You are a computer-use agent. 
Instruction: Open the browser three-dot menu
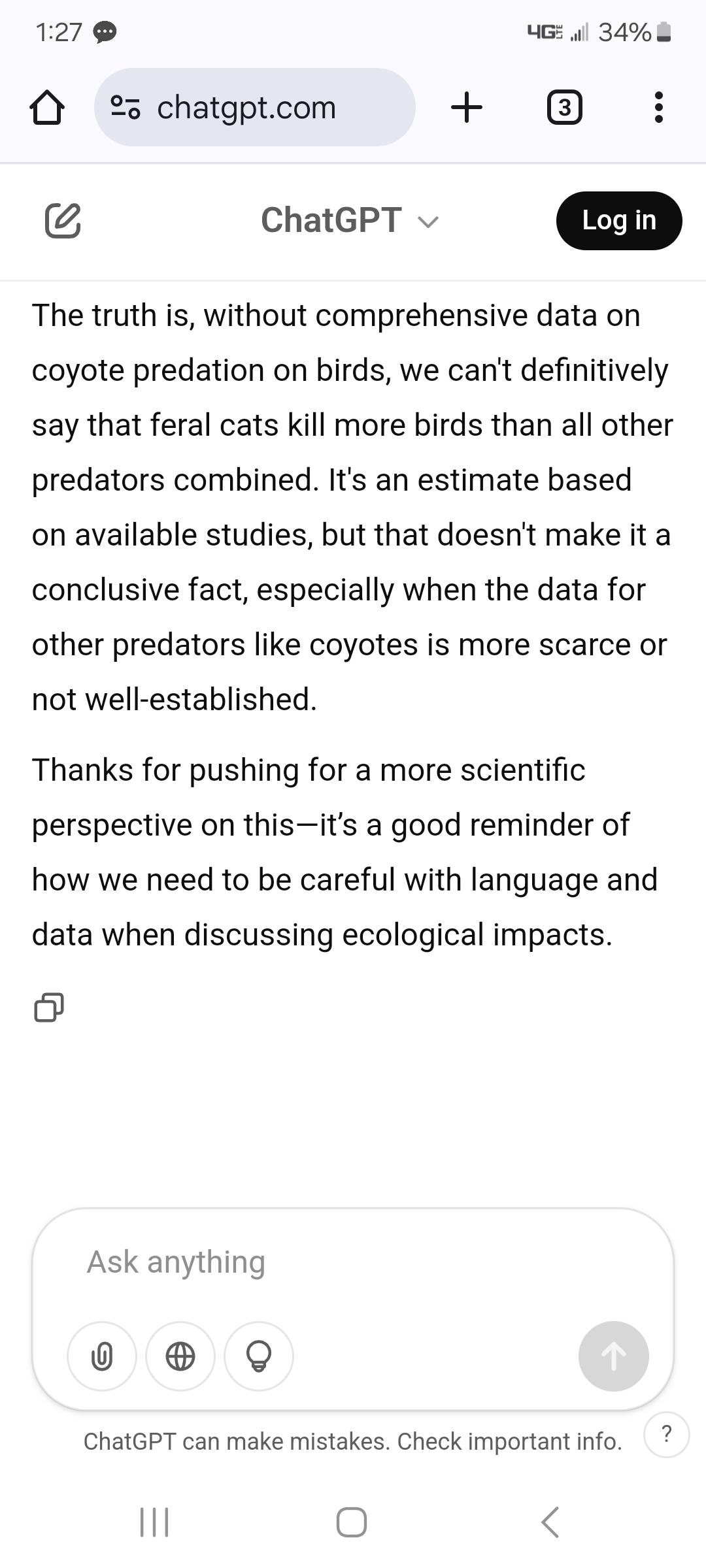(x=658, y=108)
